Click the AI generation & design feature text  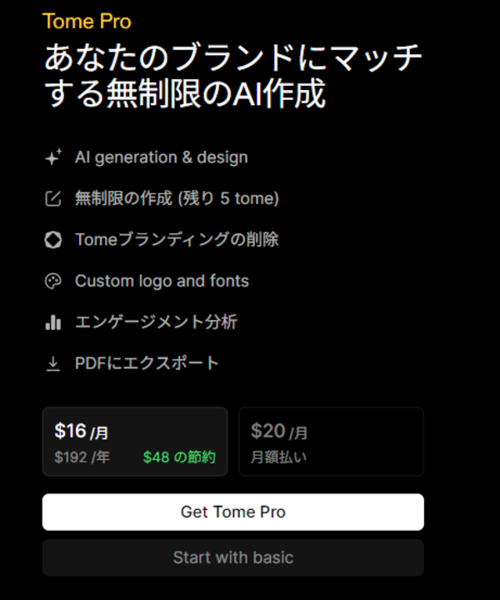point(161,157)
